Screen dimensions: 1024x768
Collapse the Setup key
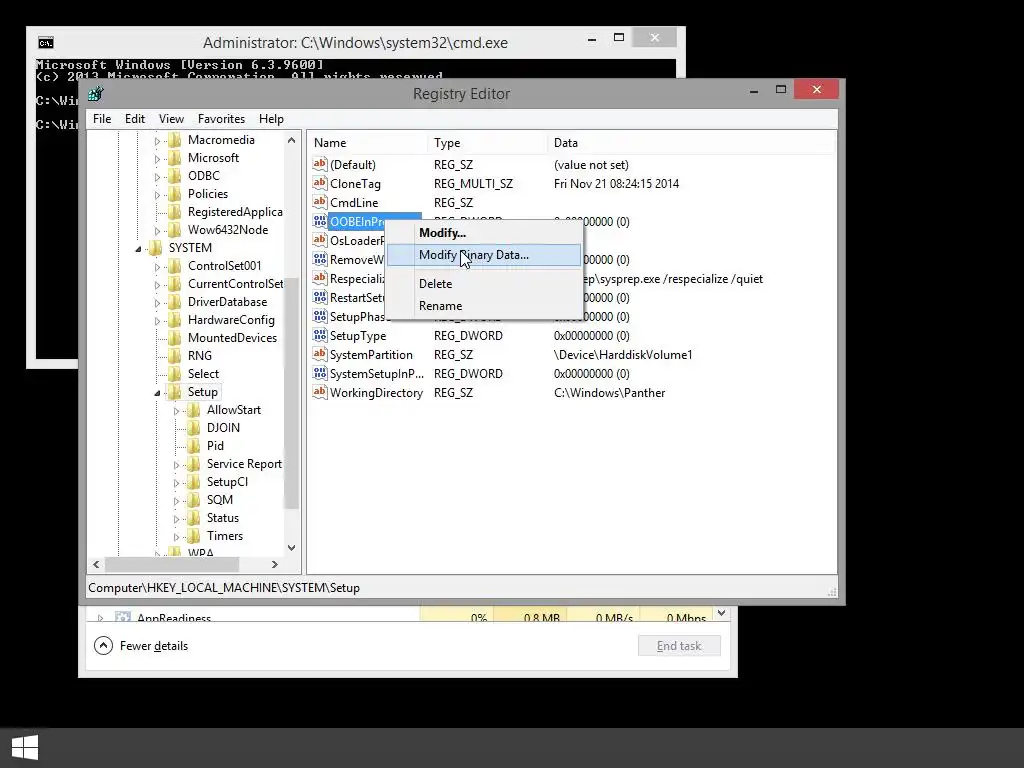157,392
